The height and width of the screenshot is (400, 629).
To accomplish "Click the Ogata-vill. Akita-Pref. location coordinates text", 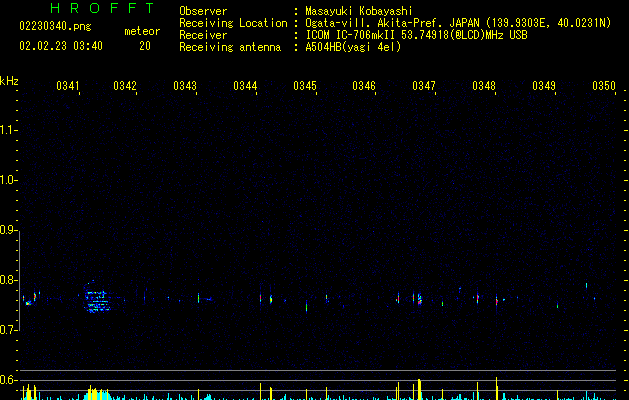I will [x=458, y=23].
